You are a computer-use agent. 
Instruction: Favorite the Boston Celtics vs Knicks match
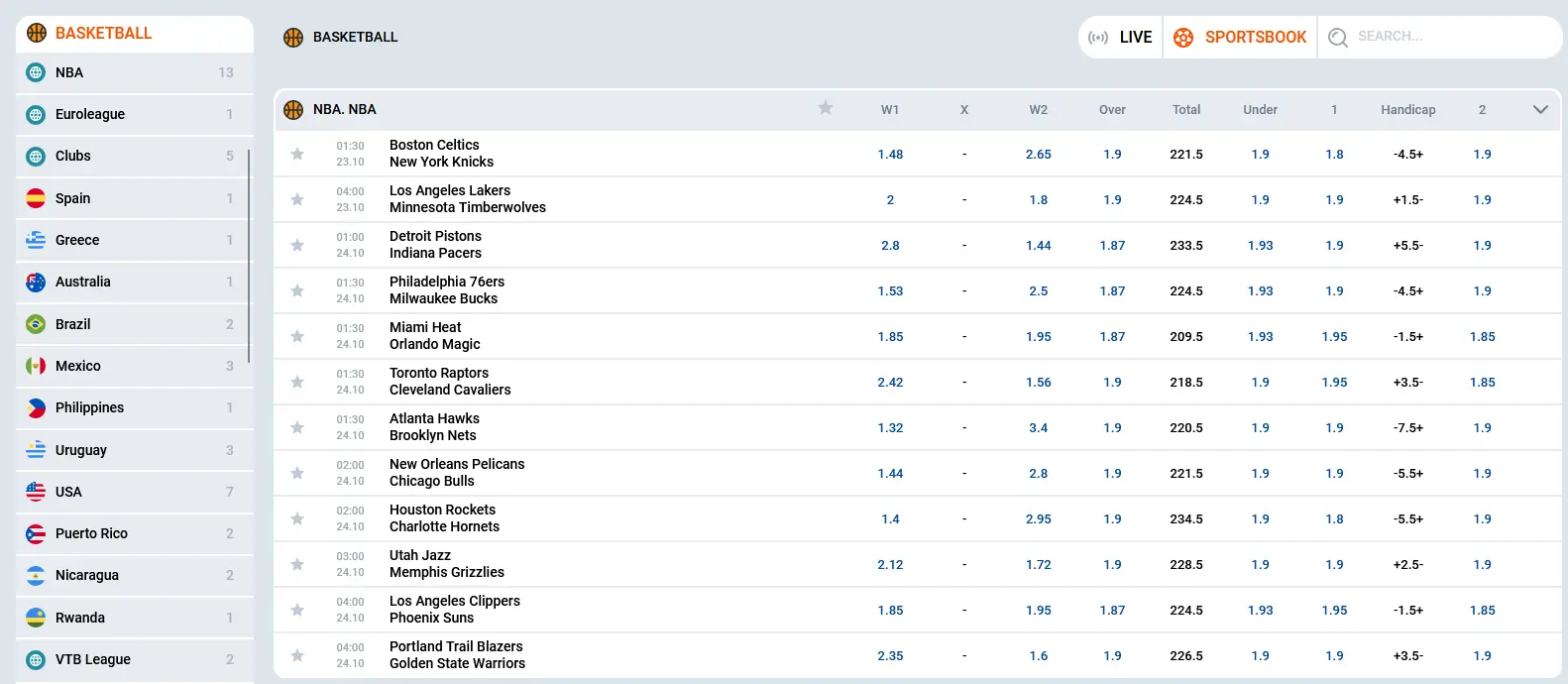pos(297,154)
